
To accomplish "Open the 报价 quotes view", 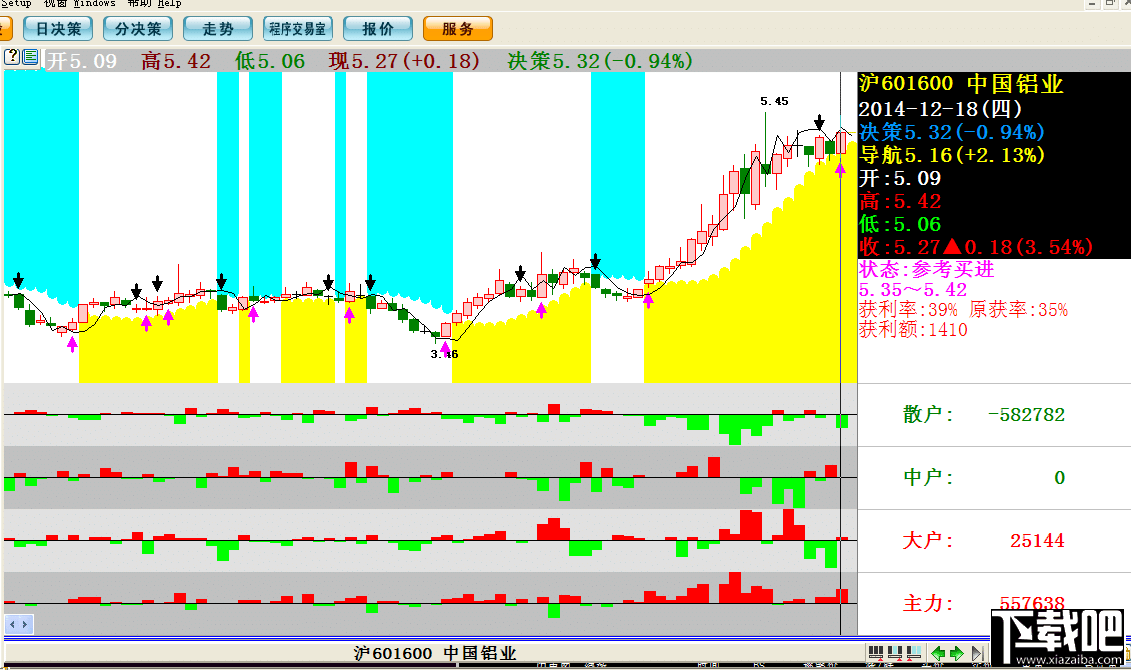I will 378,29.
